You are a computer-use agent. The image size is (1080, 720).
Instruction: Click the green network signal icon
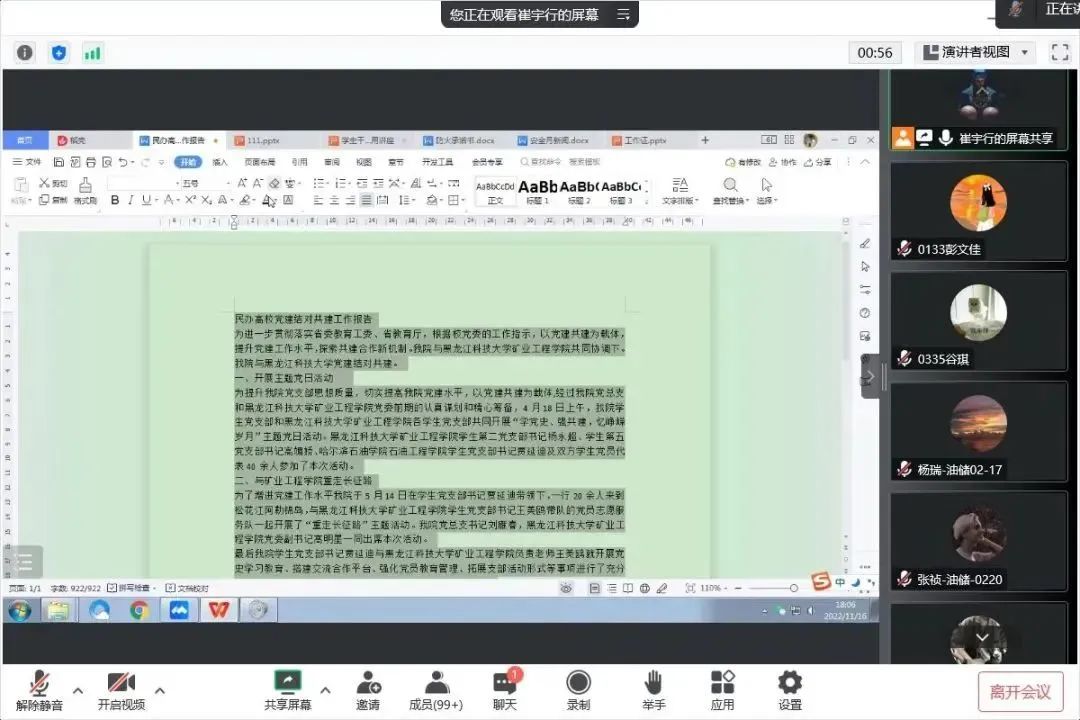[x=93, y=53]
